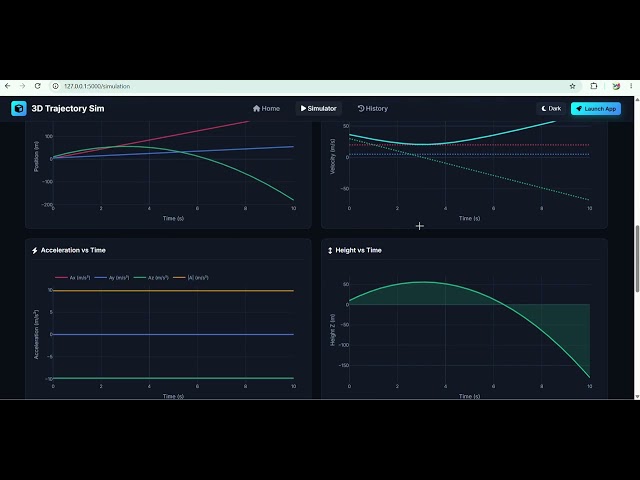The image size is (640, 480).
Task: Click the lightning bolt acceleration icon
Action: [x=35, y=251]
